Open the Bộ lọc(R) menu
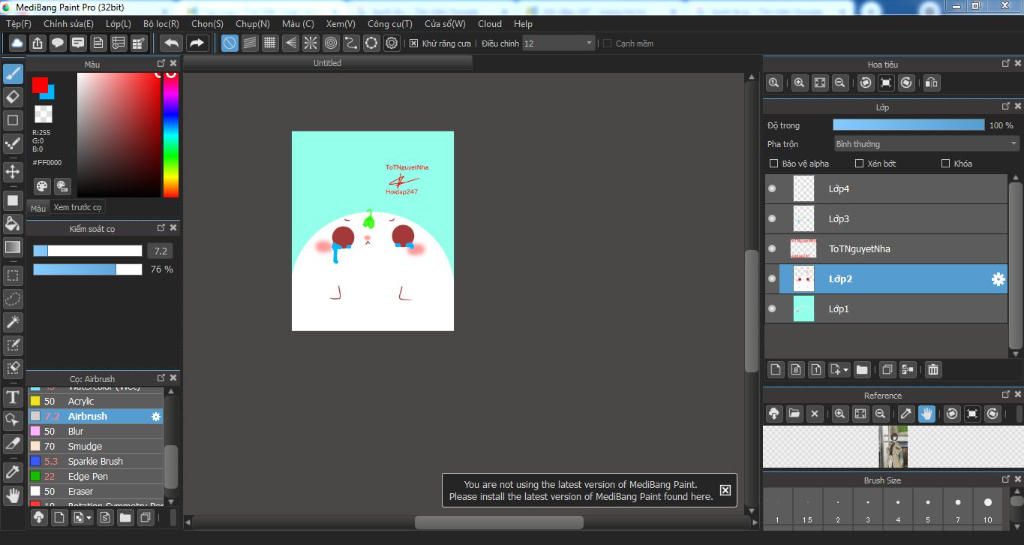Viewport: 1024px width, 545px height. click(161, 23)
